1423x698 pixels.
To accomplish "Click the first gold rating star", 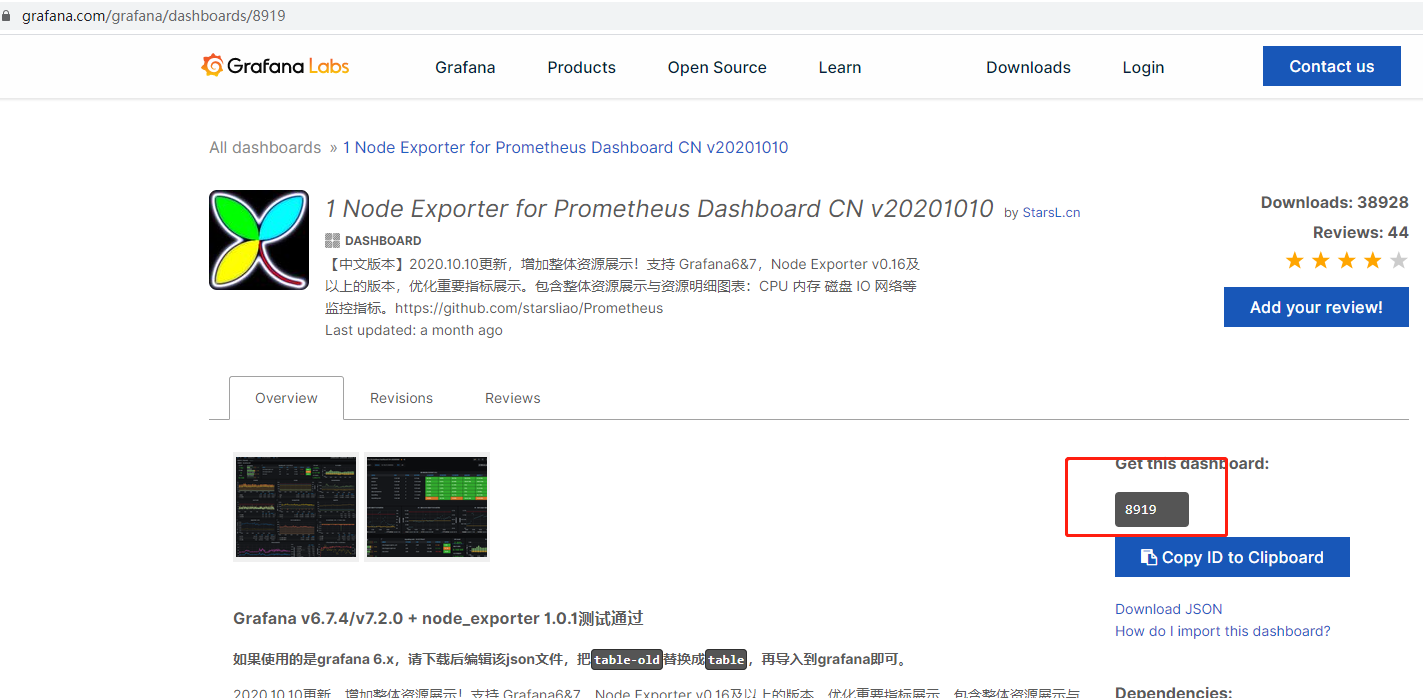I will click(1295, 261).
